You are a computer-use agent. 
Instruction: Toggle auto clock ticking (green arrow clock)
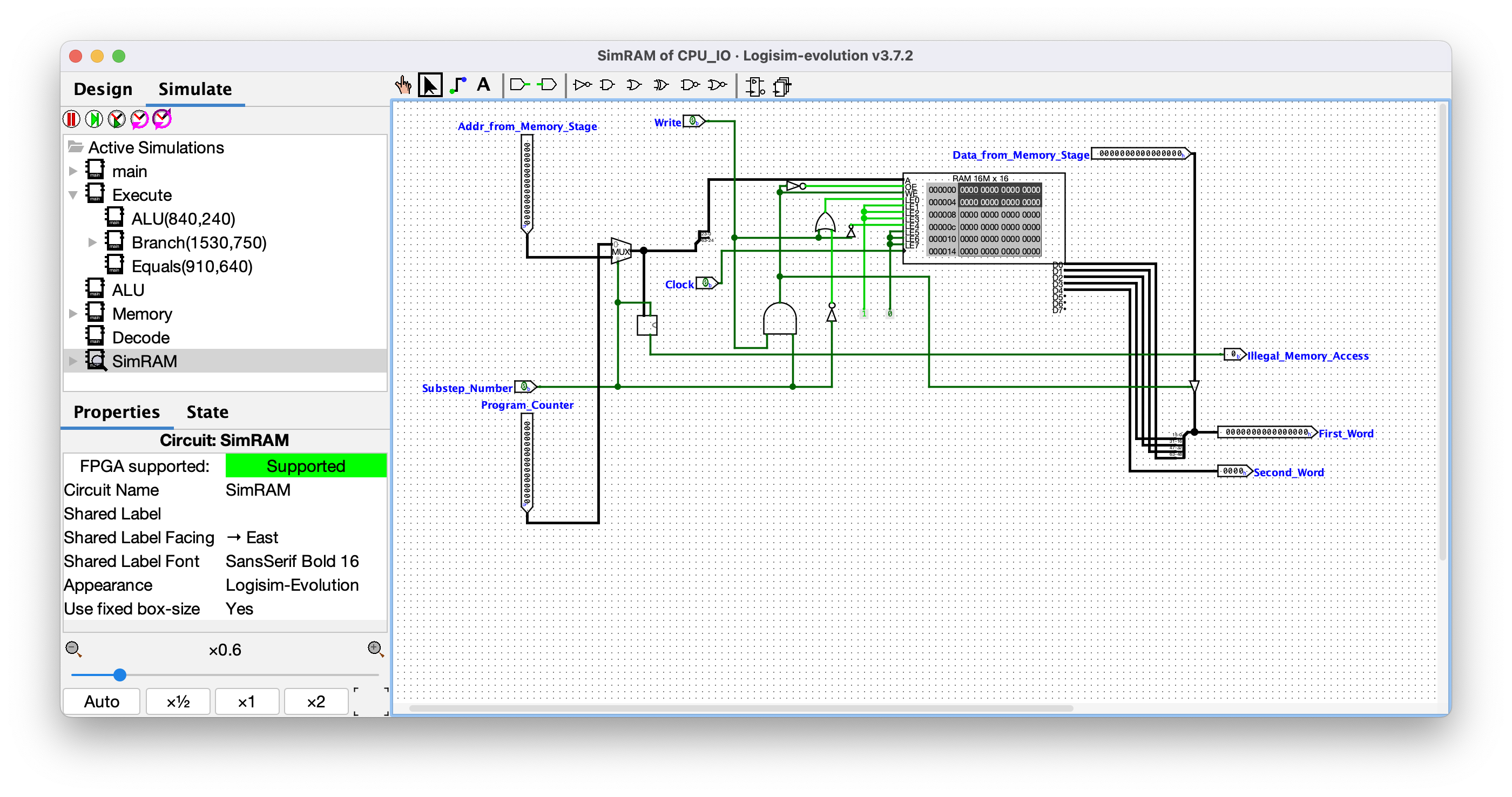coord(116,119)
